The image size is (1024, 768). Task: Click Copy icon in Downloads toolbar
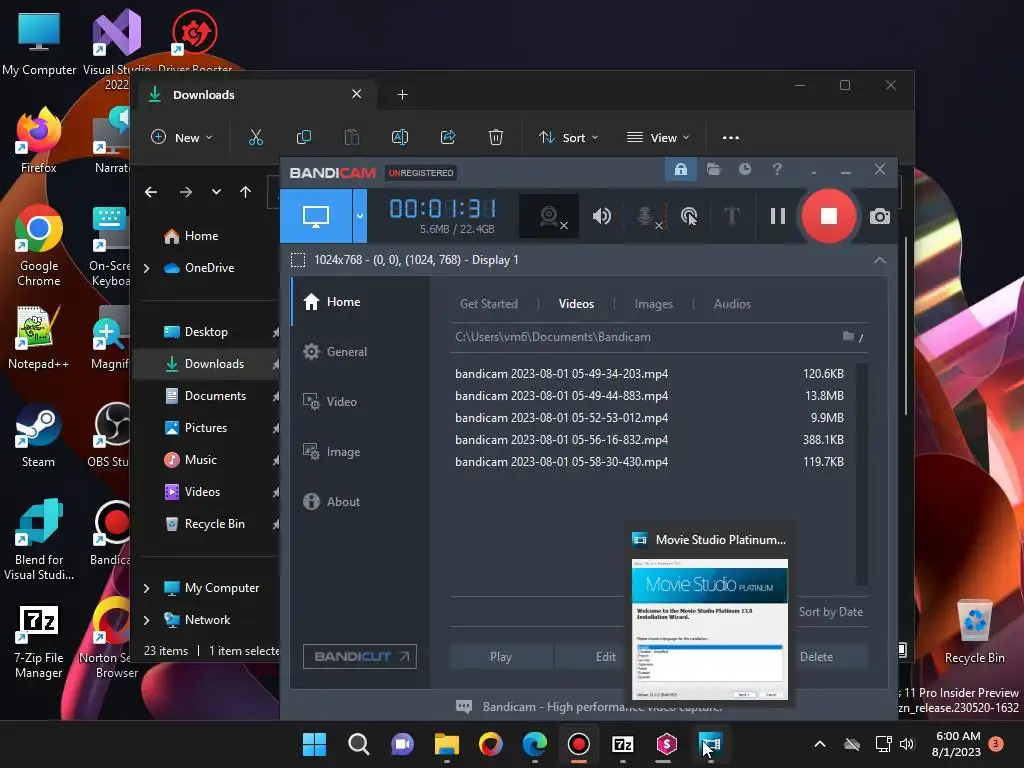pyautogui.click(x=304, y=138)
